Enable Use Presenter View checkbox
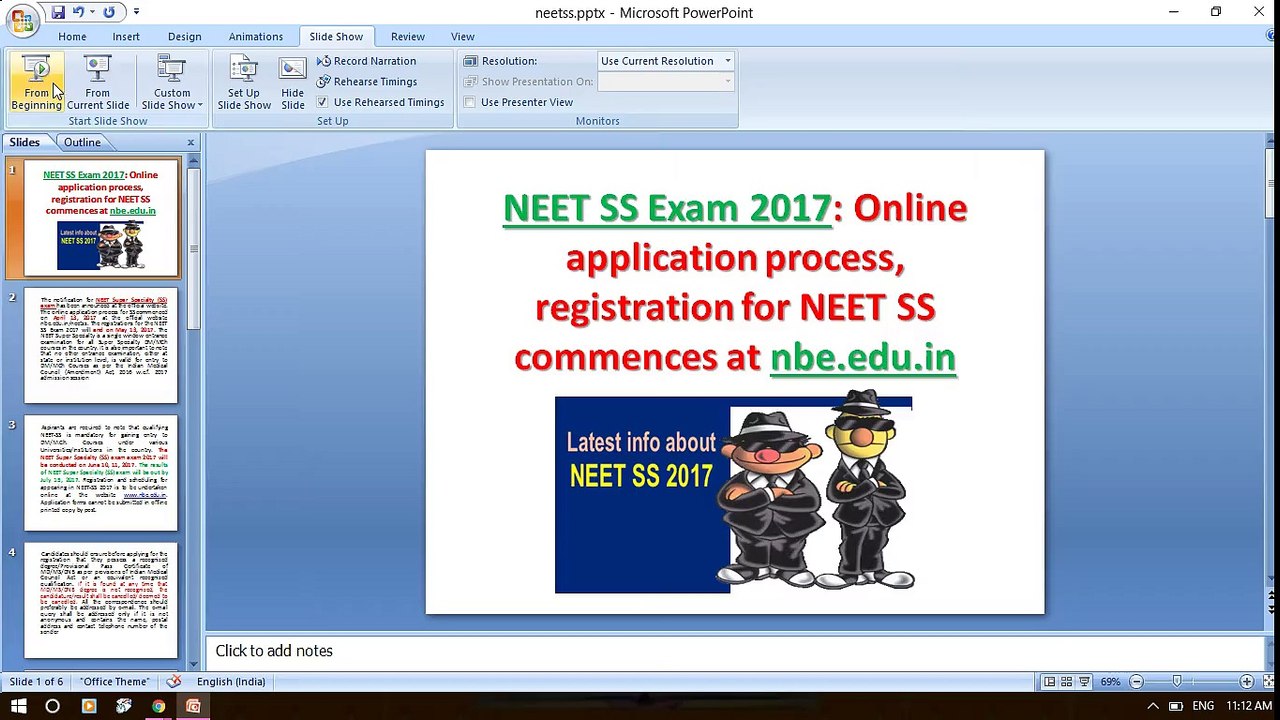The height and width of the screenshot is (720, 1280). (470, 102)
